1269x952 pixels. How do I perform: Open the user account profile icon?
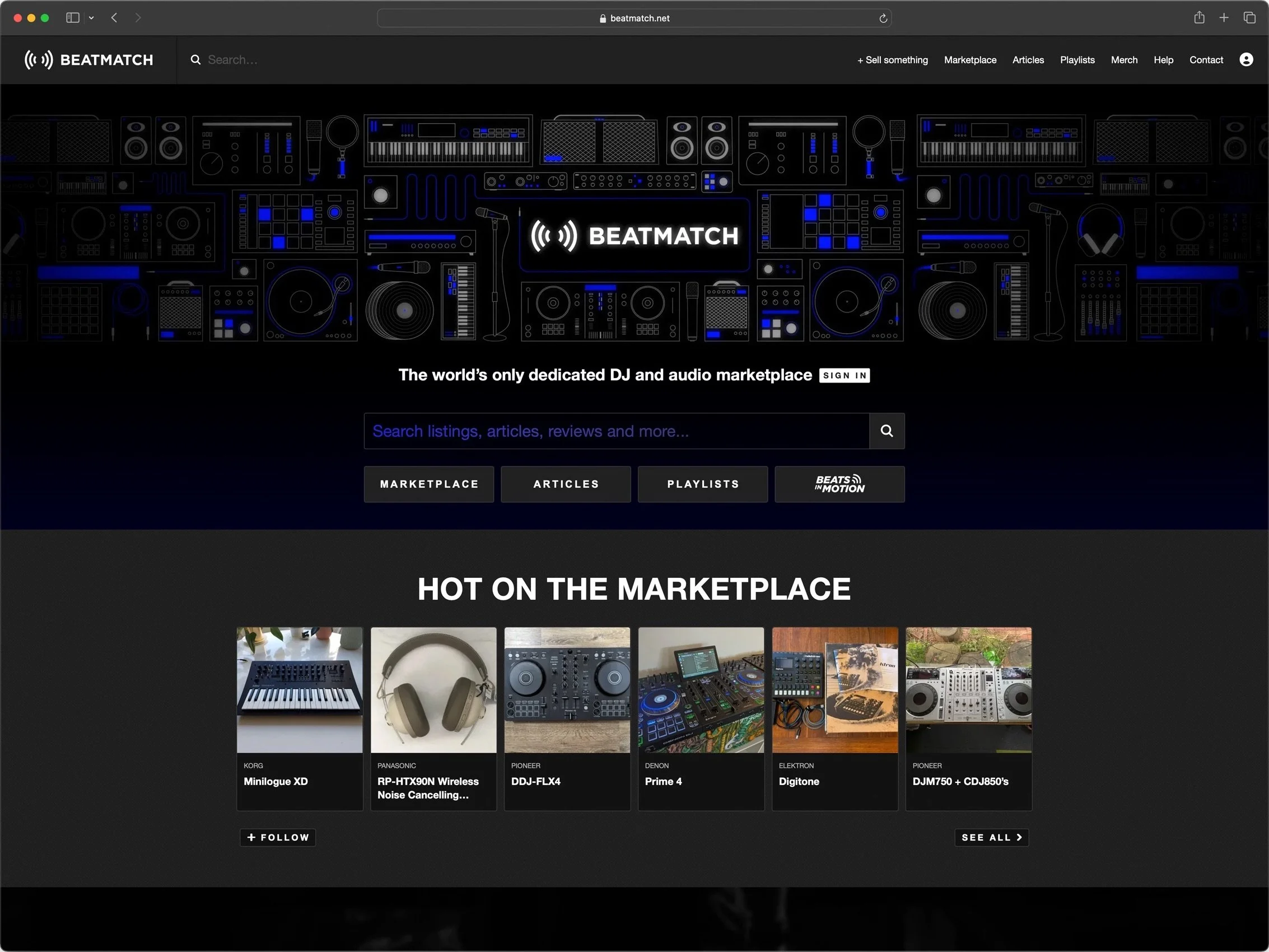click(1245, 60)
